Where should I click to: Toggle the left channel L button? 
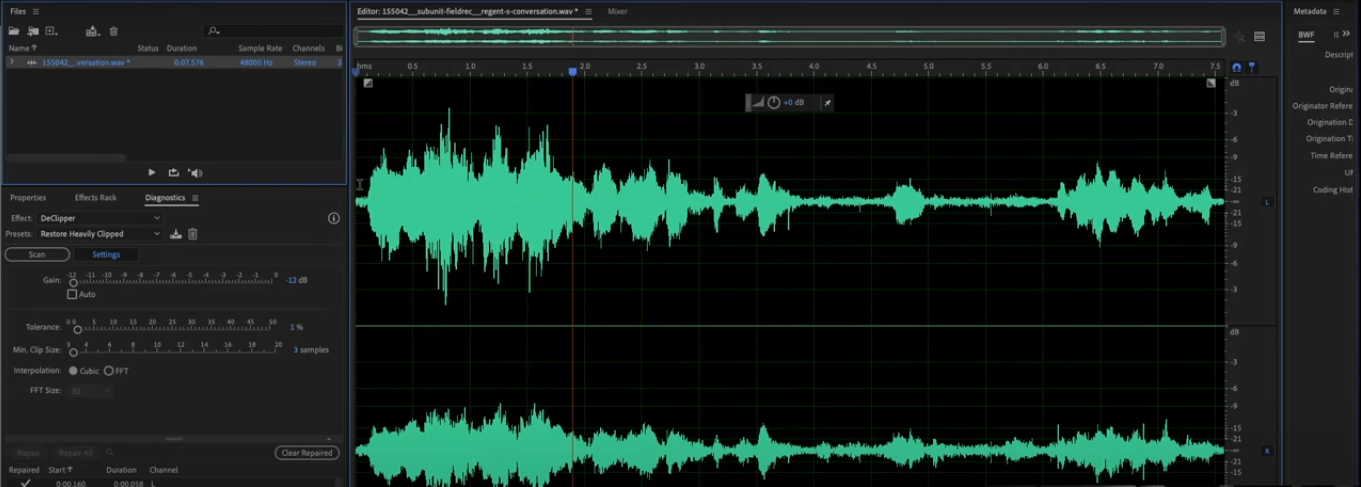(x=1267, y=202)
